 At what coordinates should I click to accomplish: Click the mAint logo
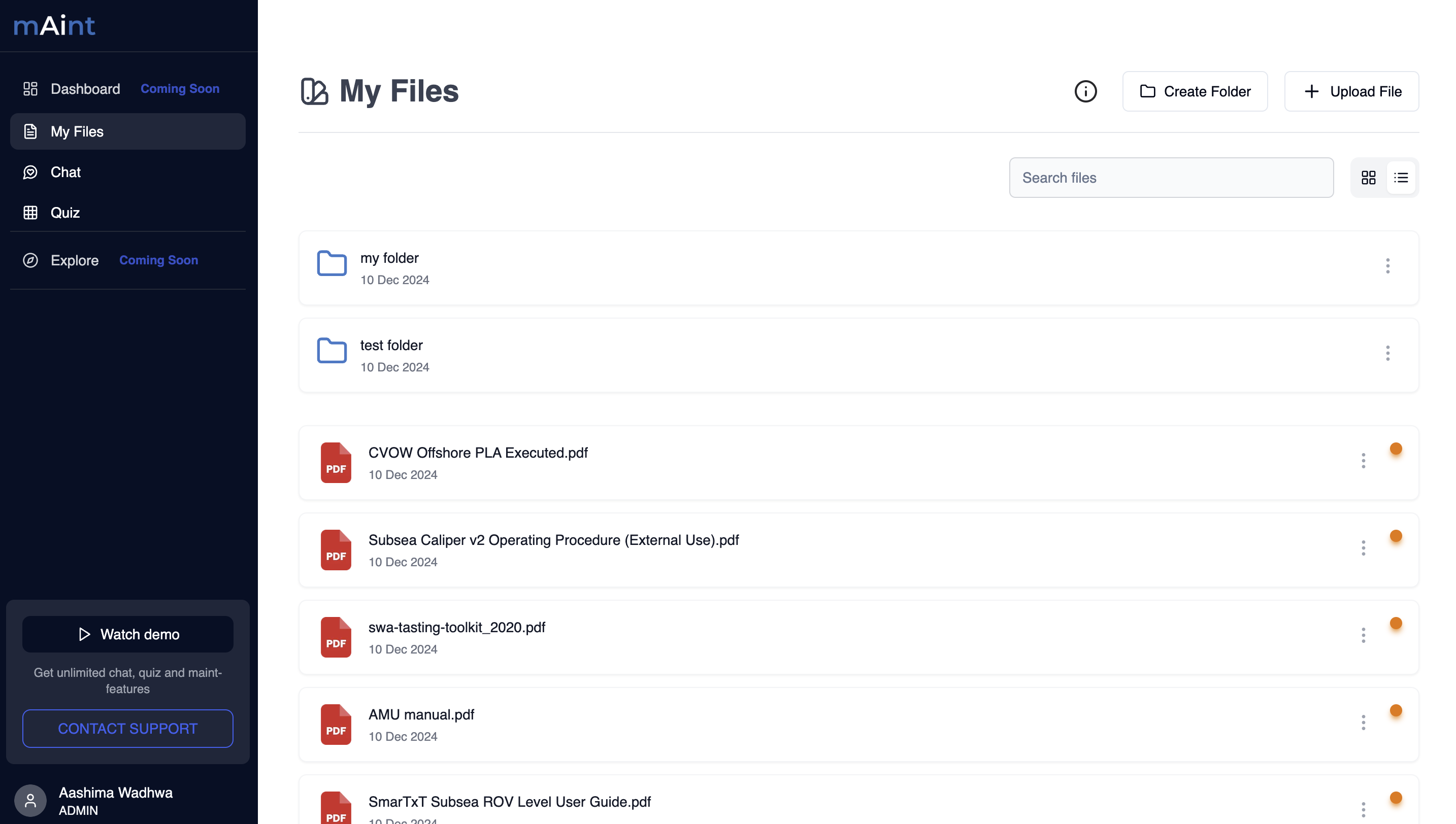pyautogui.click(x=54, y=25)
